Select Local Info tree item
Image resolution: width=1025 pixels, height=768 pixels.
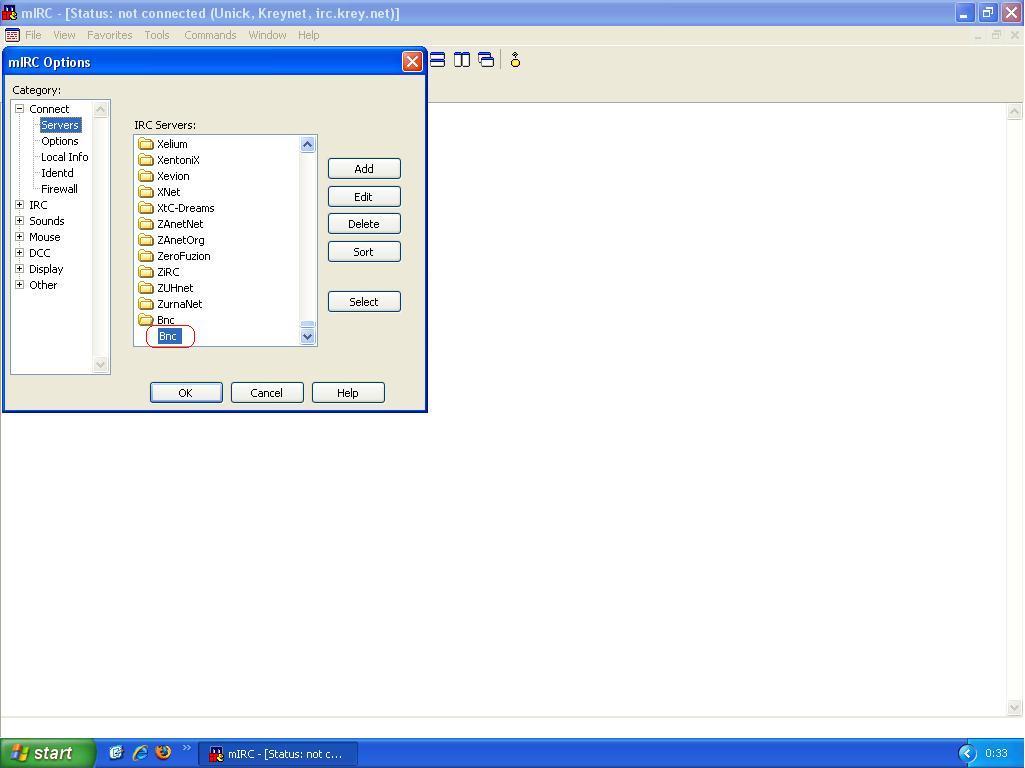point(64,157)
